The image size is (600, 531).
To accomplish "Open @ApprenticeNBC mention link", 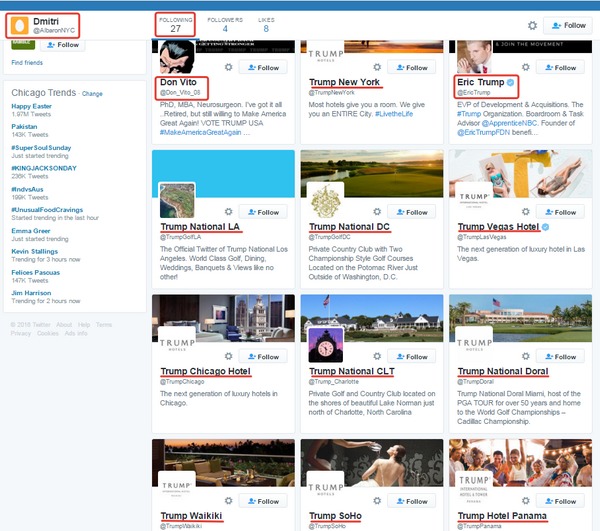I will point(509,123).
